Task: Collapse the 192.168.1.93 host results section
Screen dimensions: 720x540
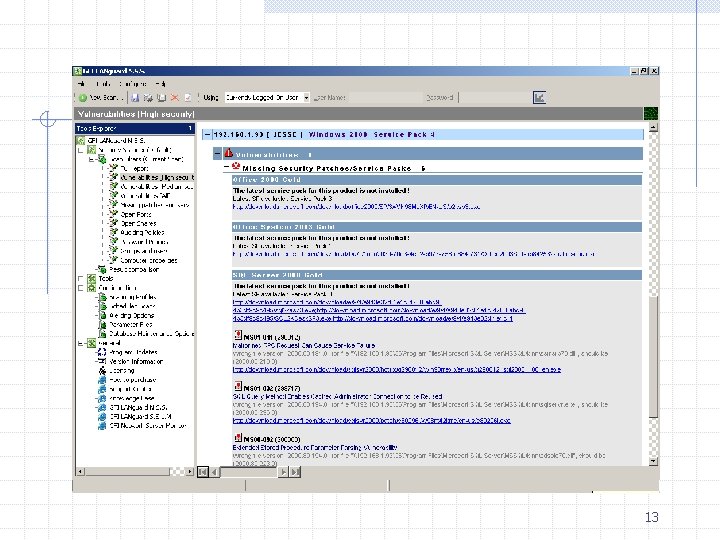Action: (208, 135)
